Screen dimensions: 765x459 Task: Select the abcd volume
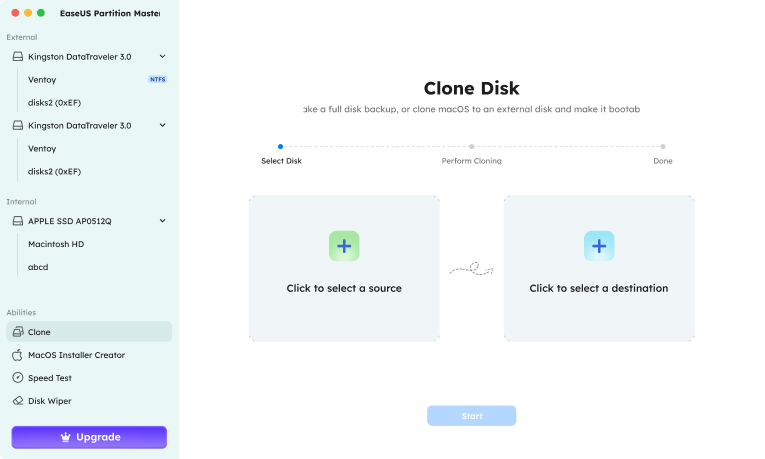38,267
